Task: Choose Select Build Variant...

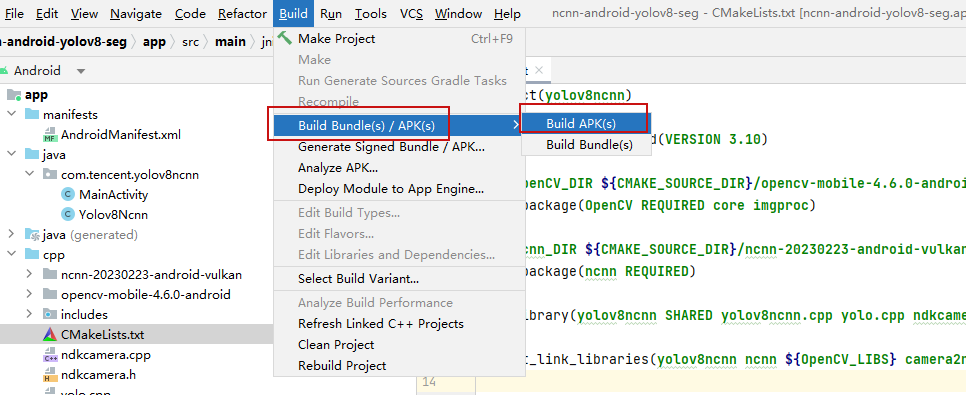Action: (399, 279)
